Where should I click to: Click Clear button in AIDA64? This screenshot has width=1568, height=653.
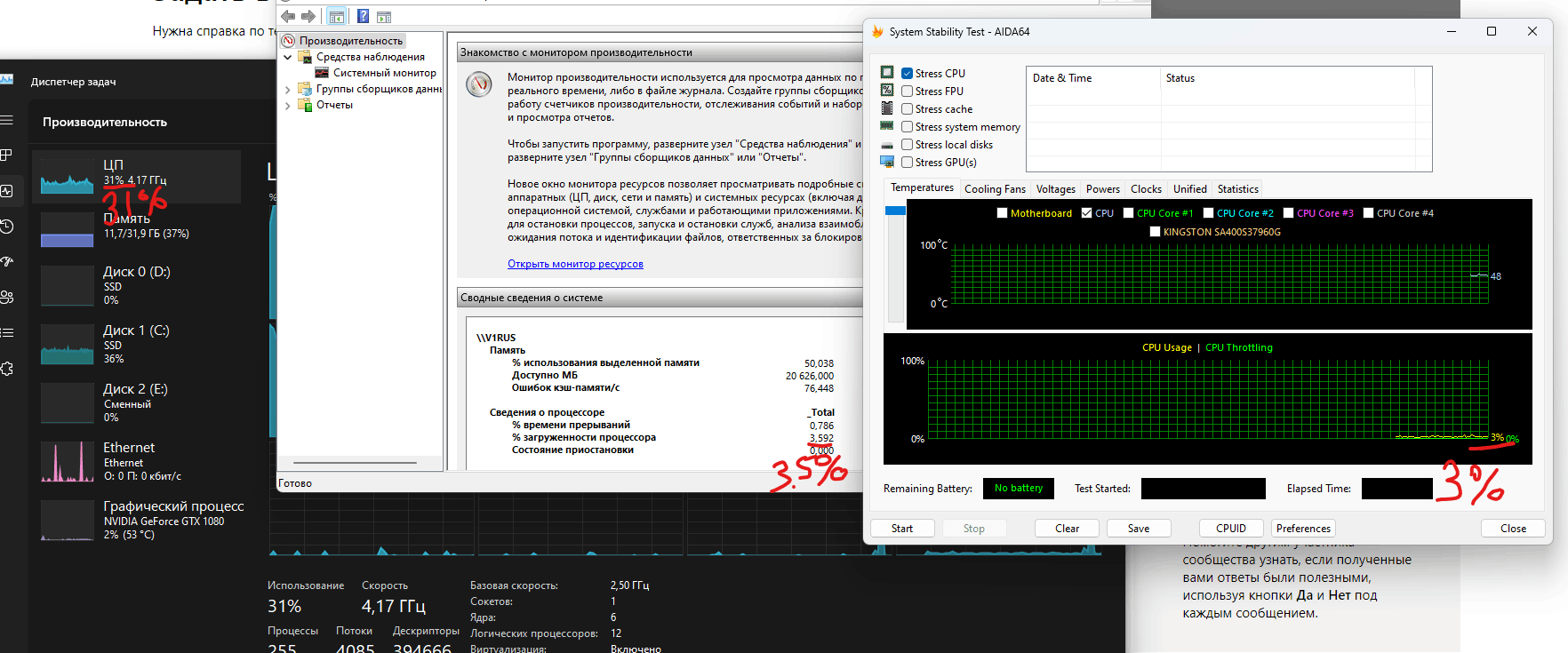[x=1068, y=529]
